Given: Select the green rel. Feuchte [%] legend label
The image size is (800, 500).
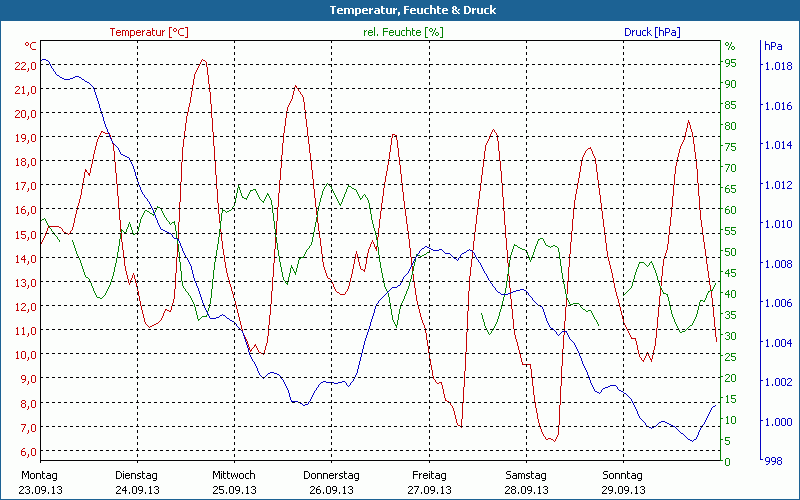Looking at the screenshot, I should pos(403,32).
